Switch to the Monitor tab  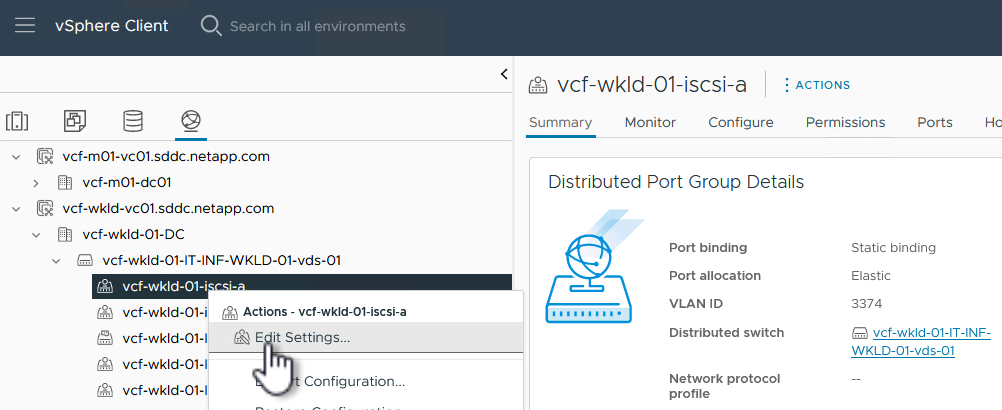point(650,122)
